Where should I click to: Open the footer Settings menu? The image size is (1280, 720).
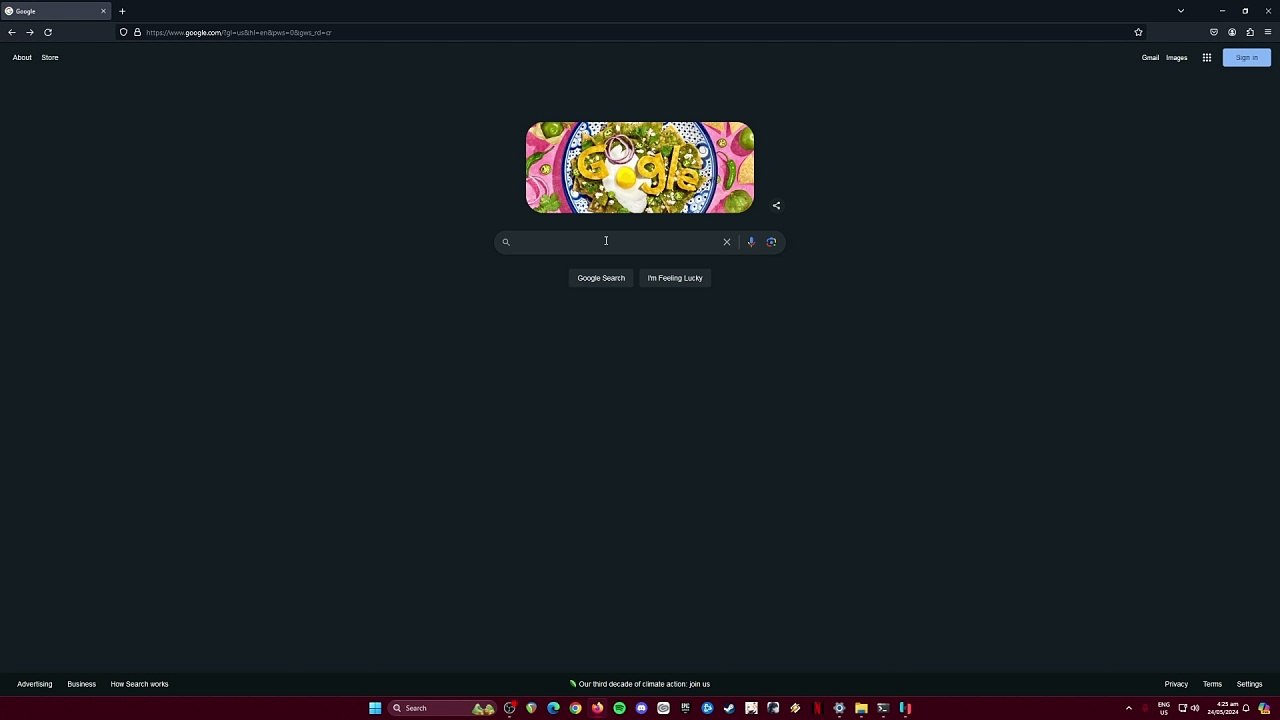click(x=1250, y=684)
